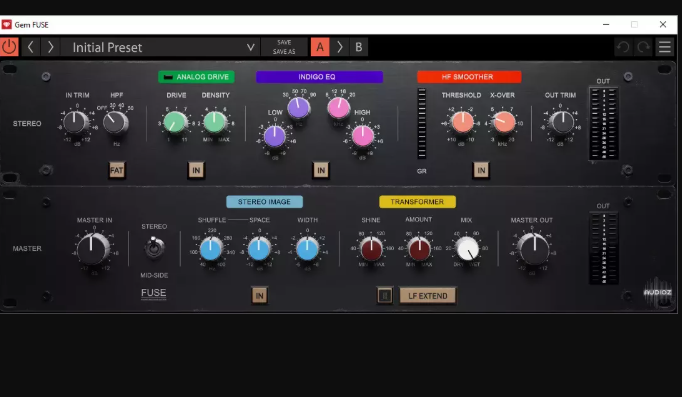This screenshot has height=397, width=682.
Task: Click the blue WIDTH knob
Action: [x=307, y=249]
